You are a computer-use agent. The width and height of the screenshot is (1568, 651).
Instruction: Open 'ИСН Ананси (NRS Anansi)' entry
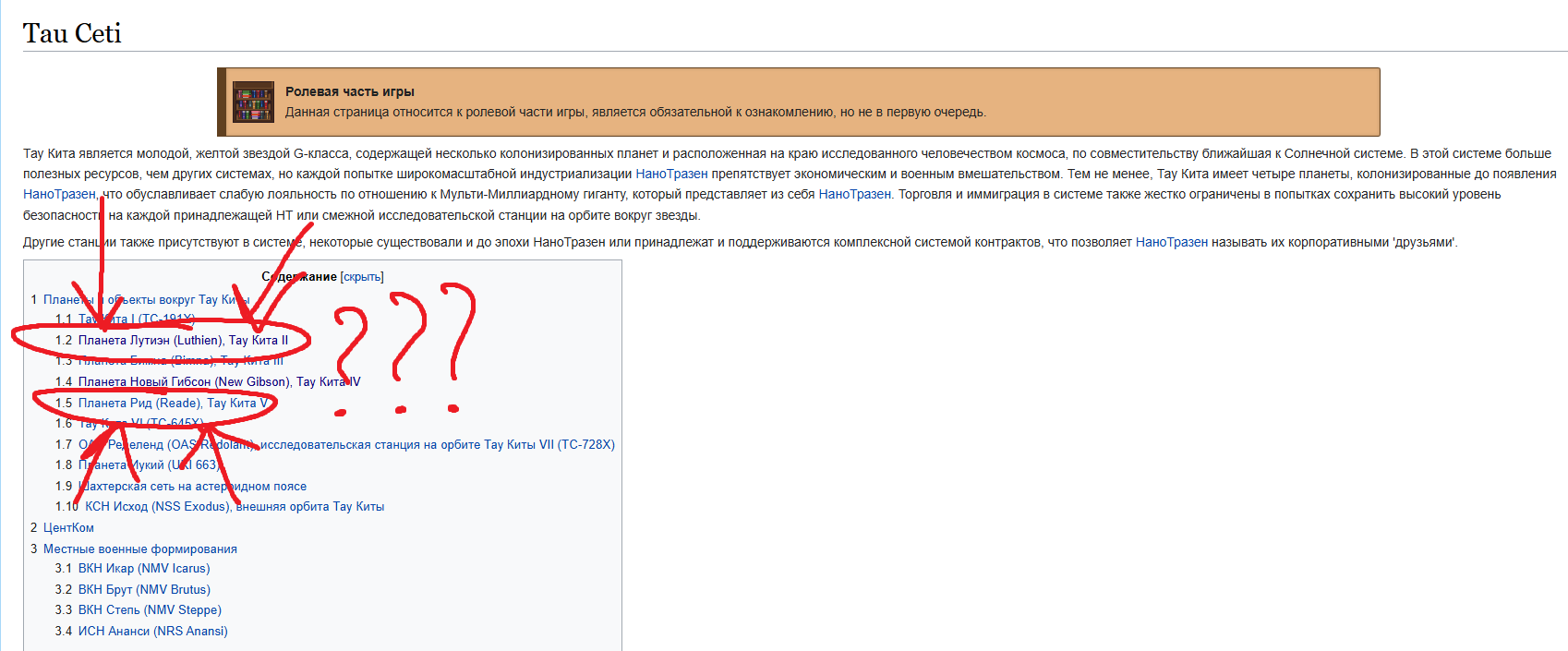[x=152, y=632]
